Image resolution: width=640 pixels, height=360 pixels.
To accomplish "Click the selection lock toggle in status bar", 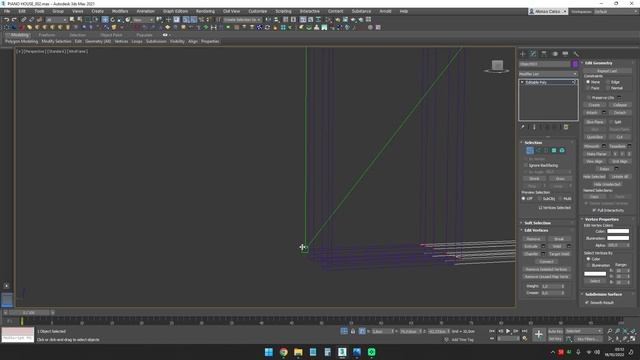I will (353, 331).
